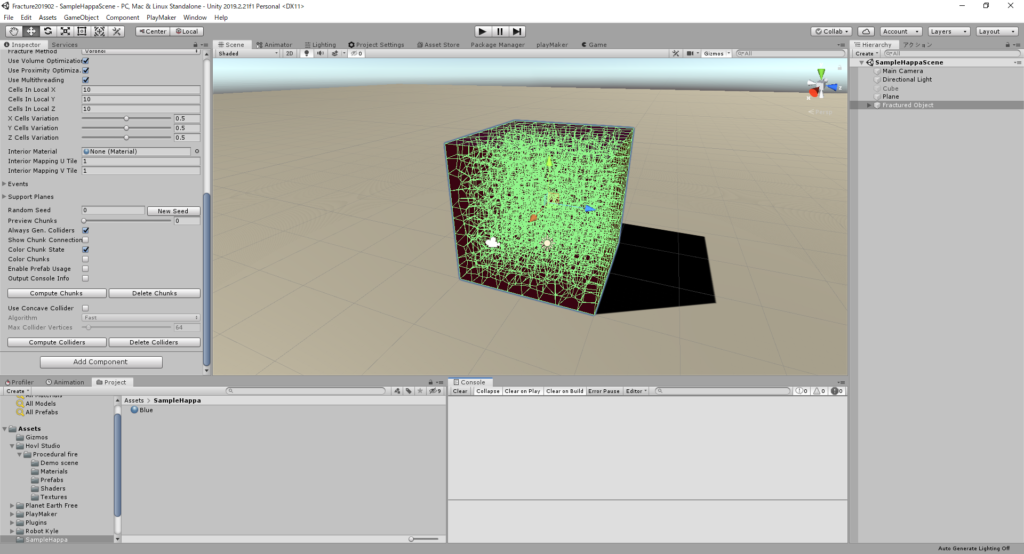
Task: Open the Window menu
Action: pyautogui.click(x=195, y=18)
